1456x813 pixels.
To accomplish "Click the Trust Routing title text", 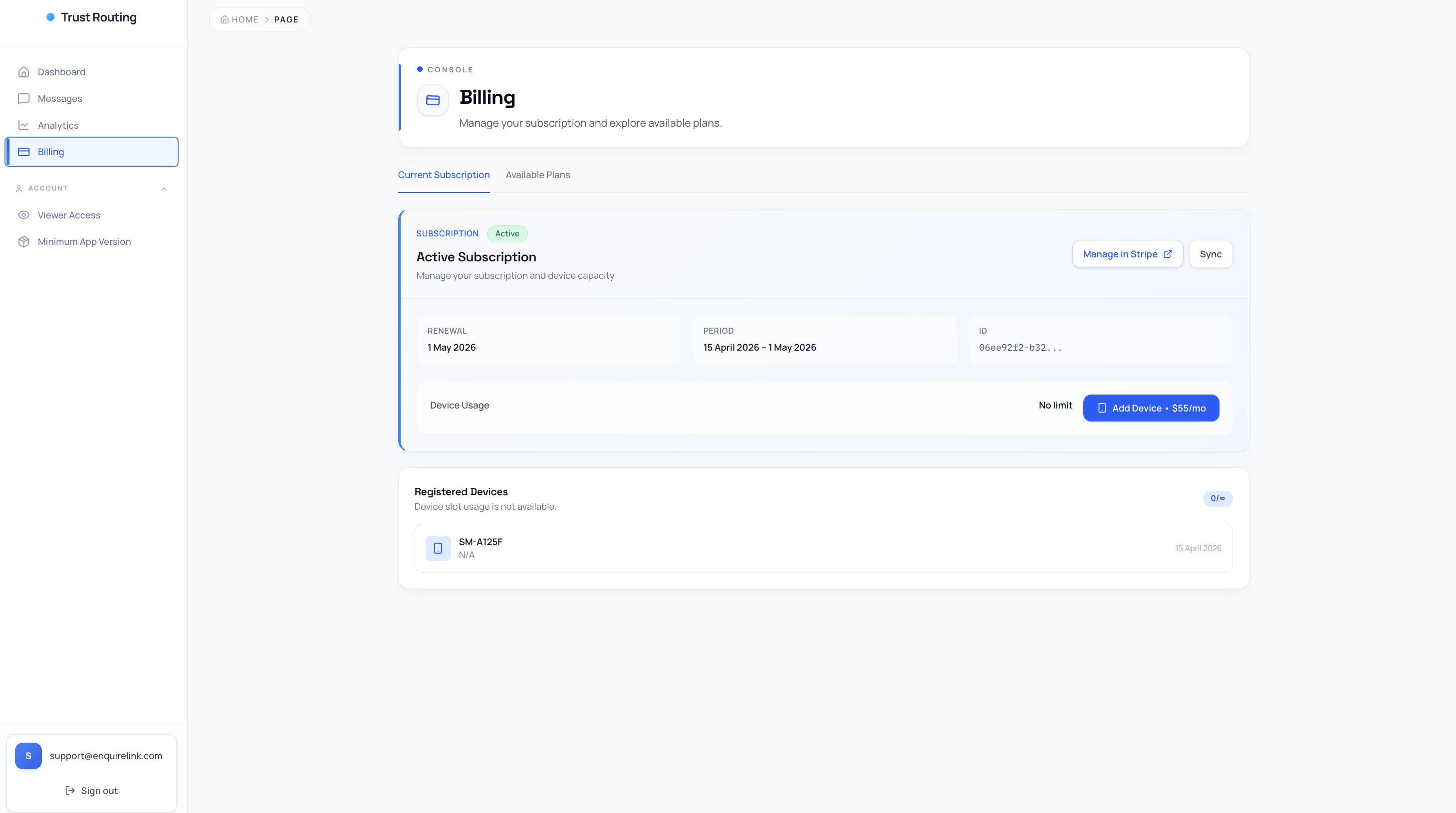I will [x=99, y=17].
